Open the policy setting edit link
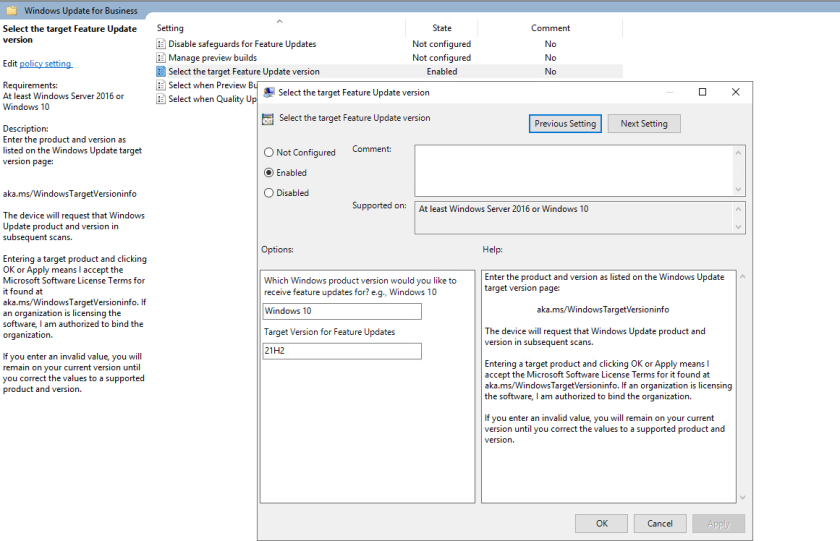 pyautogui.click(x=46, y=64)
